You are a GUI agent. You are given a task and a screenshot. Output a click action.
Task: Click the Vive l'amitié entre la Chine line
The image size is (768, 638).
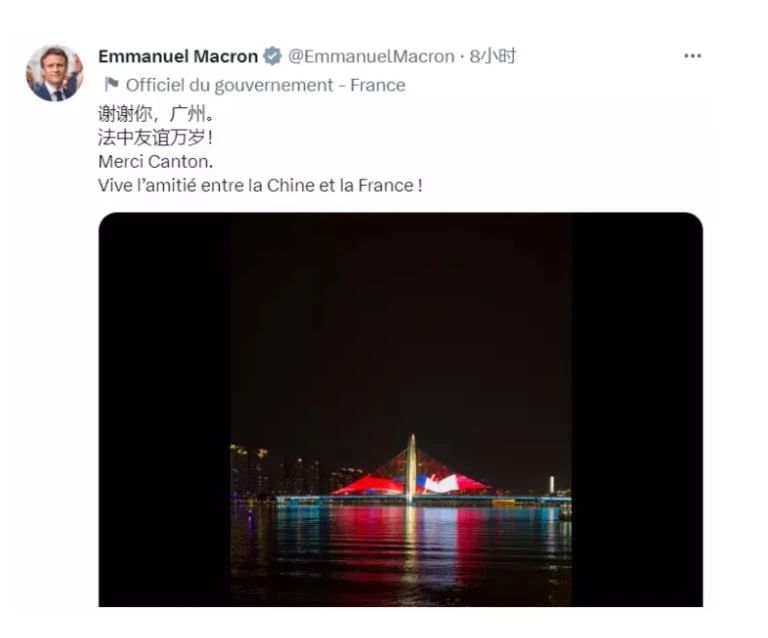click(260, 186)
